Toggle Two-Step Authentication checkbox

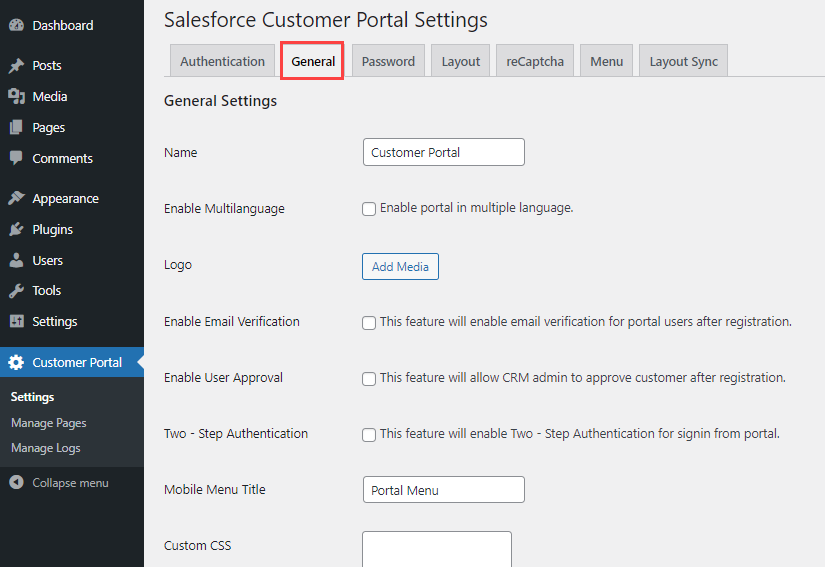coord(369,435)
